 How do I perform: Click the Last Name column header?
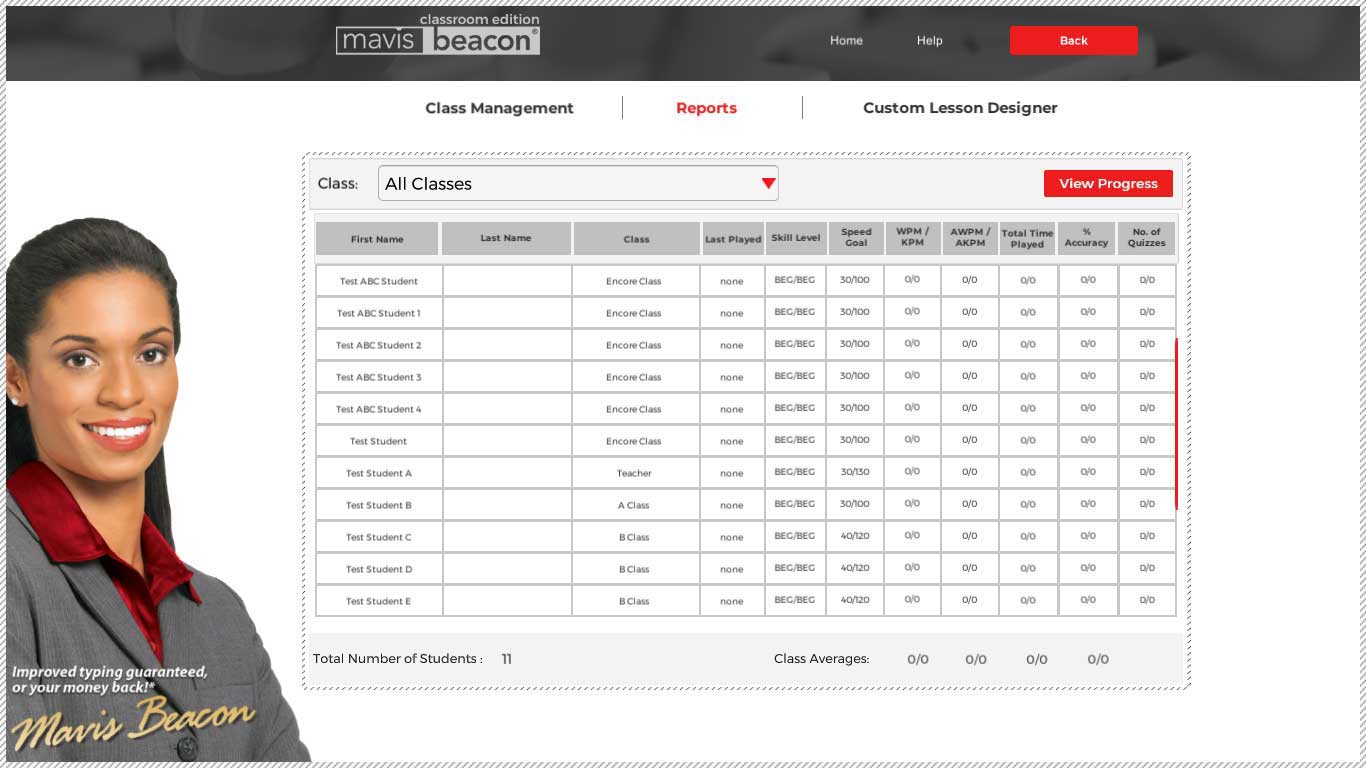[506, 239]
